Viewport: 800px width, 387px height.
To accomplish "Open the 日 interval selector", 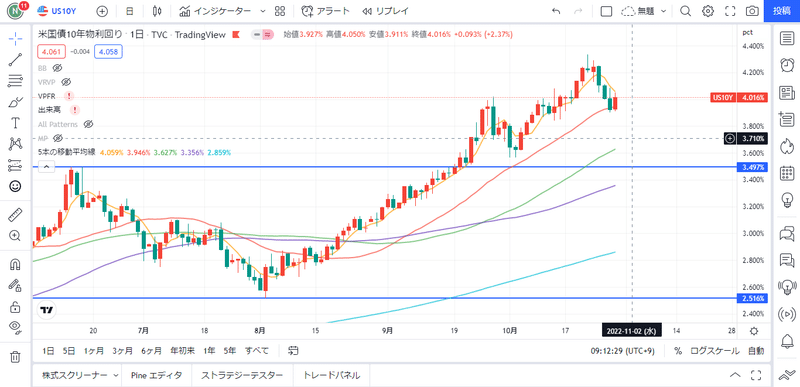I will pyautogui.click(x=130, y=11).
